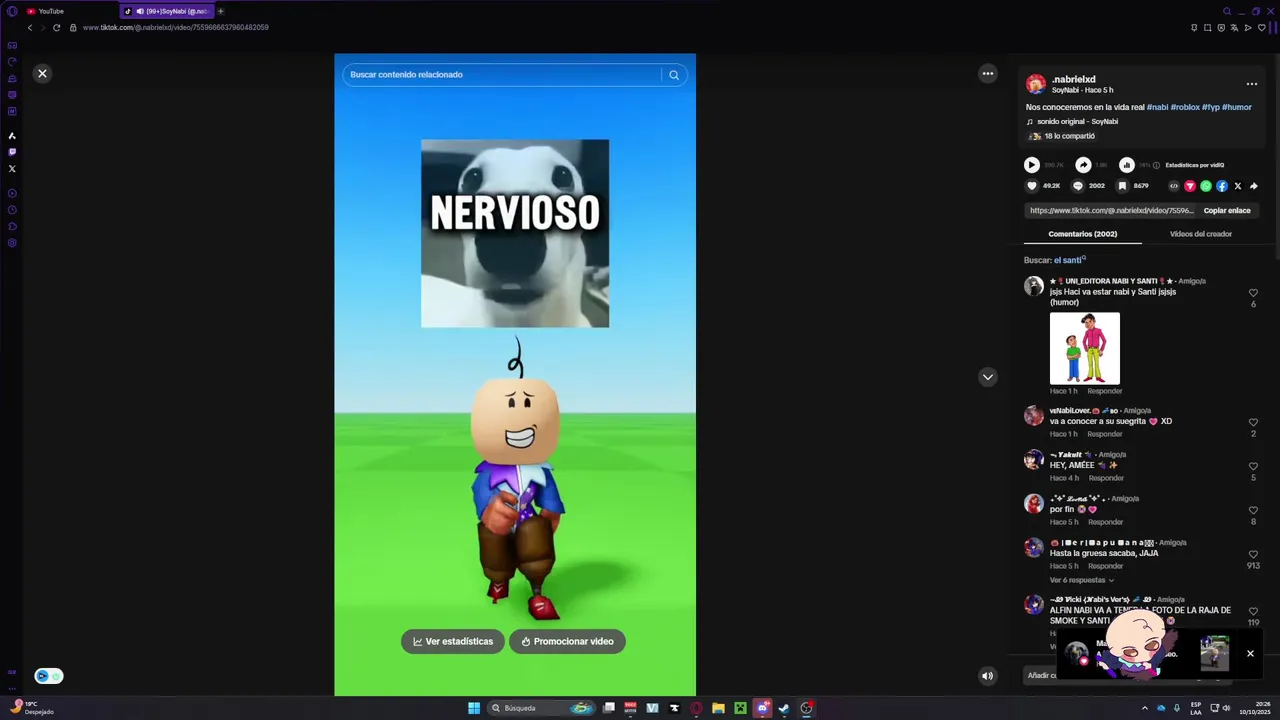Click 'Promocionar video' button

[567, 641]
